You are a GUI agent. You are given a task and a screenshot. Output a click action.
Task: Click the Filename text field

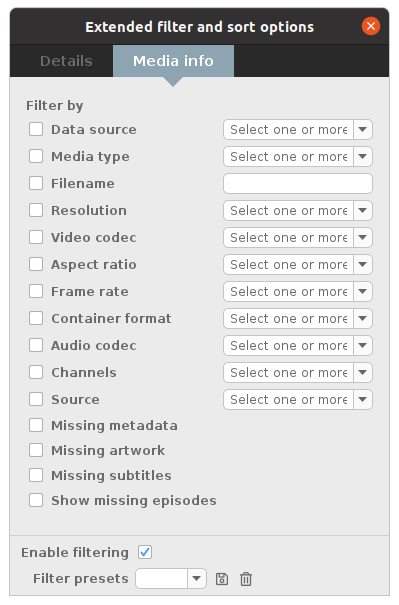pyautogui.click(x=298, y=183)
